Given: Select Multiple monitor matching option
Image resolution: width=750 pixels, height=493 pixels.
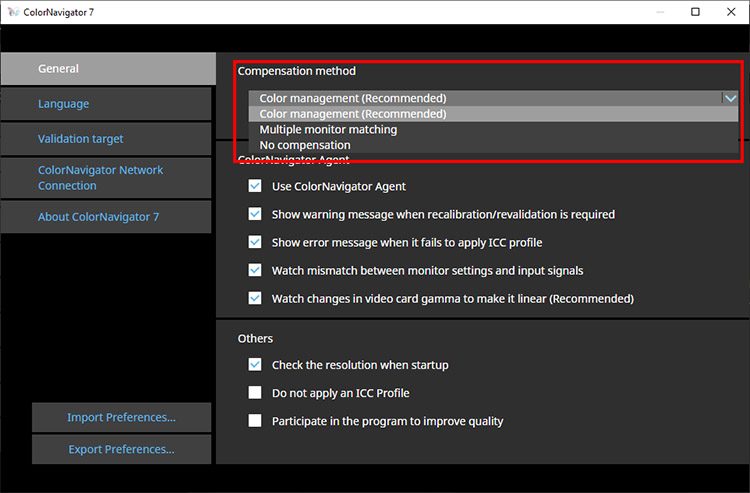Looking at the screenshot, I should pyautogui.click(x=493, y=130).
